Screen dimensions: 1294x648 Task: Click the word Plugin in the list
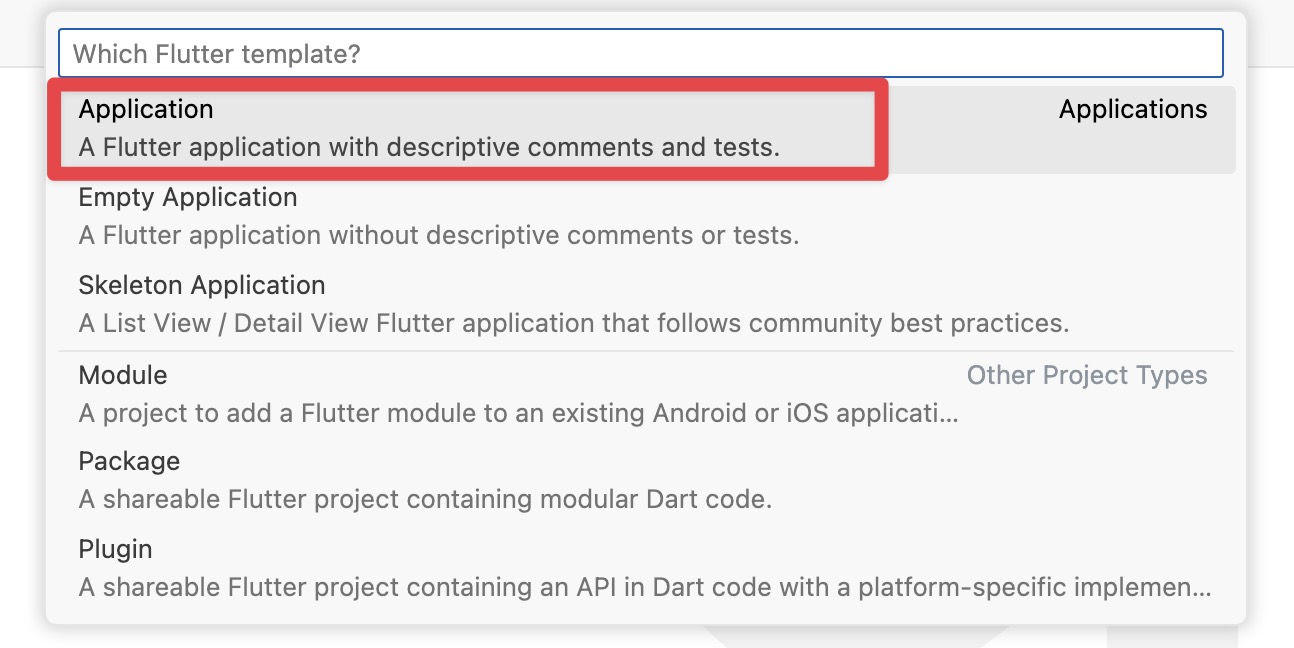click(x=115, y=548)
